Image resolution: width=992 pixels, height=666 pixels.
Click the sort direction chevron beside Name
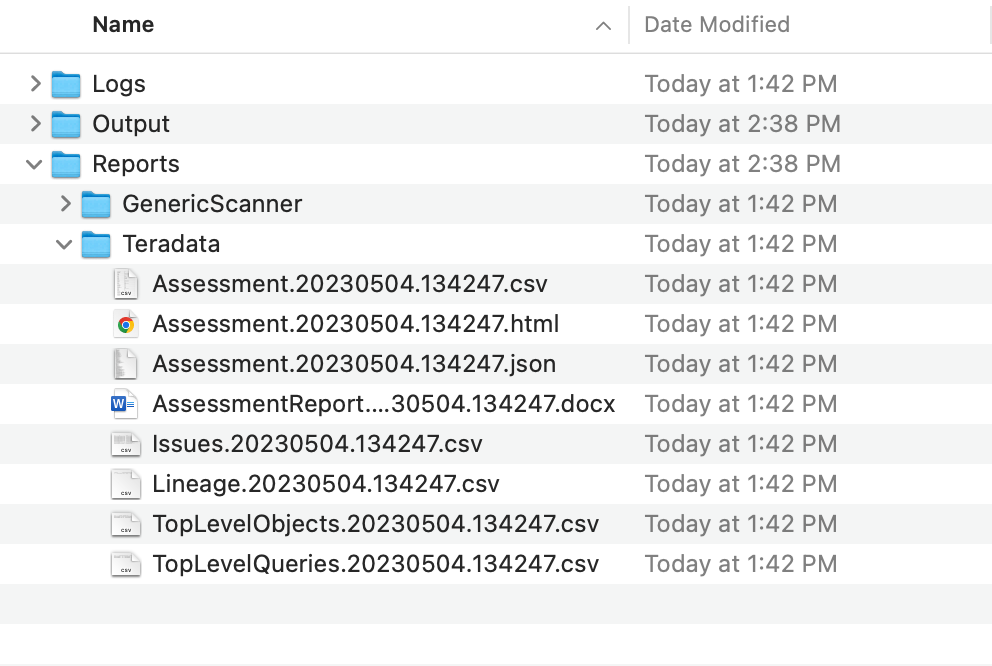pos(603,26)
